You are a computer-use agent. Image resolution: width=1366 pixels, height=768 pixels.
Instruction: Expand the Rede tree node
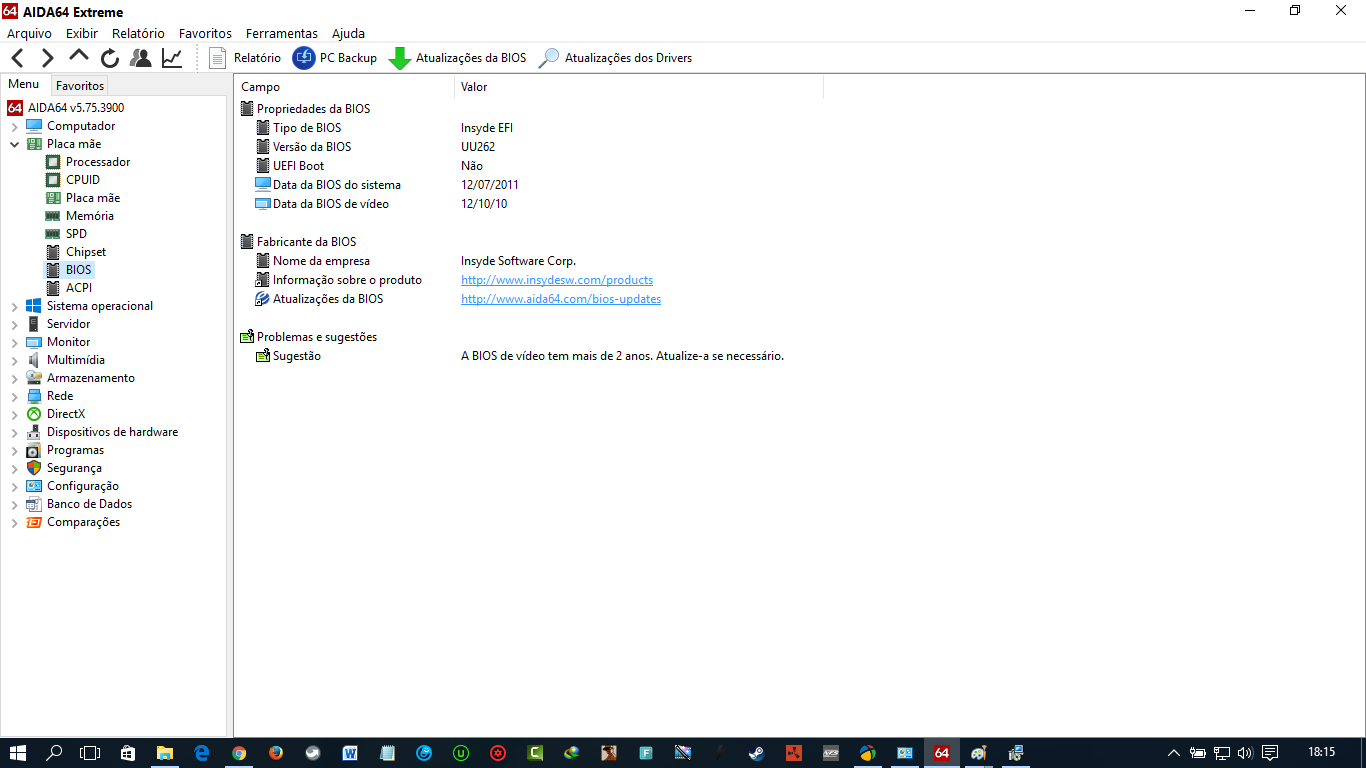pos(14,396)
